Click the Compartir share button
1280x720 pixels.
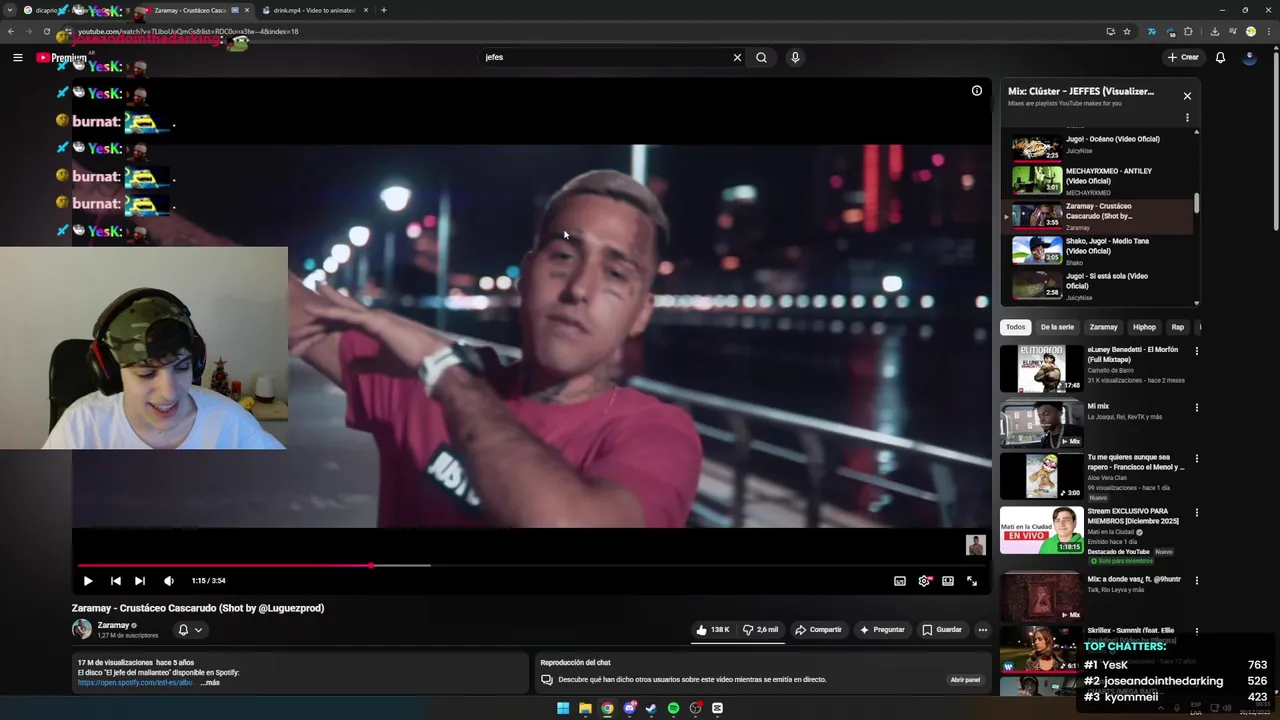pyautogui.click(x=818, y=629)
